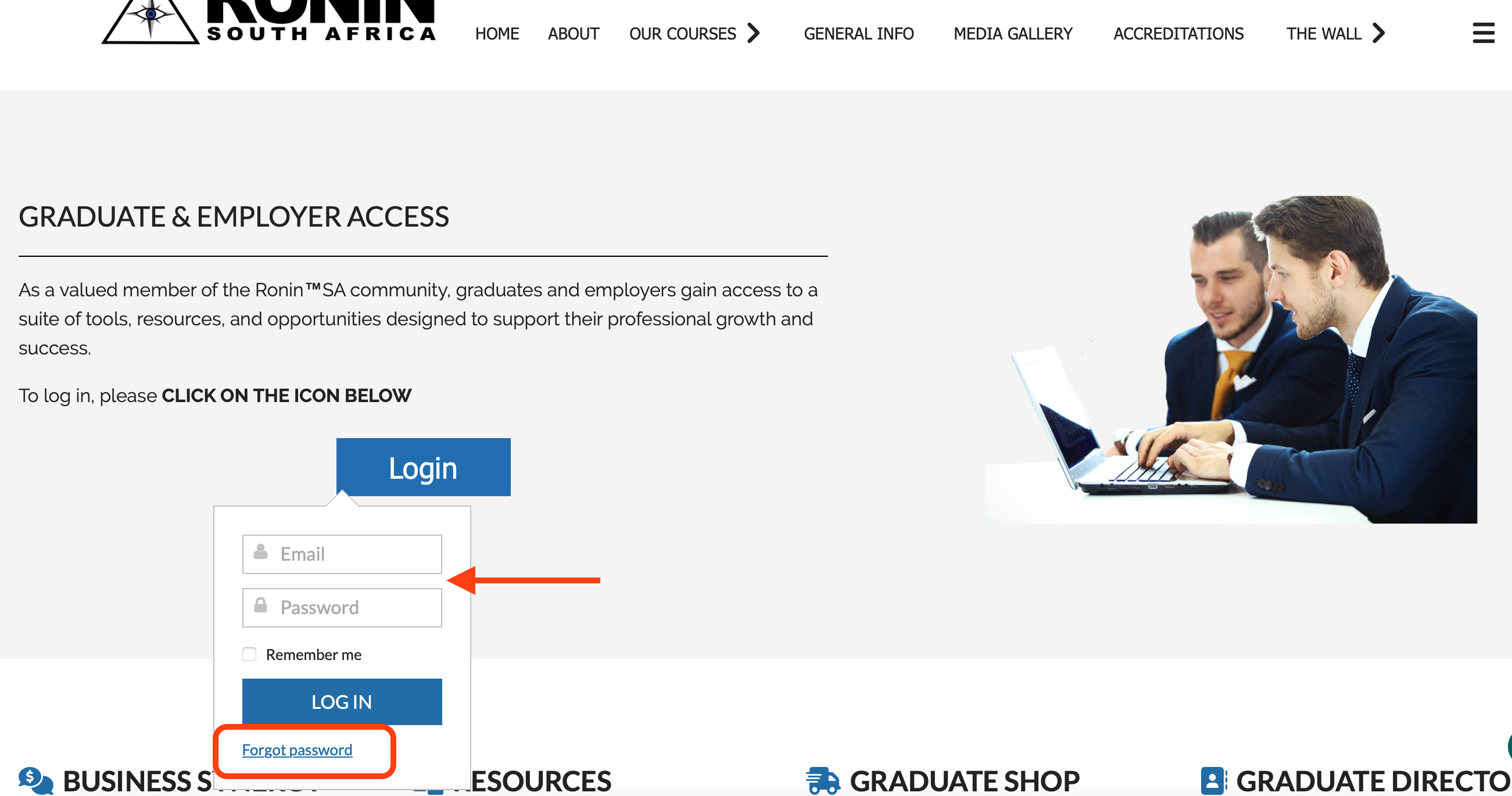Expand The Wall submenu arrow

tap(1379, 33)
